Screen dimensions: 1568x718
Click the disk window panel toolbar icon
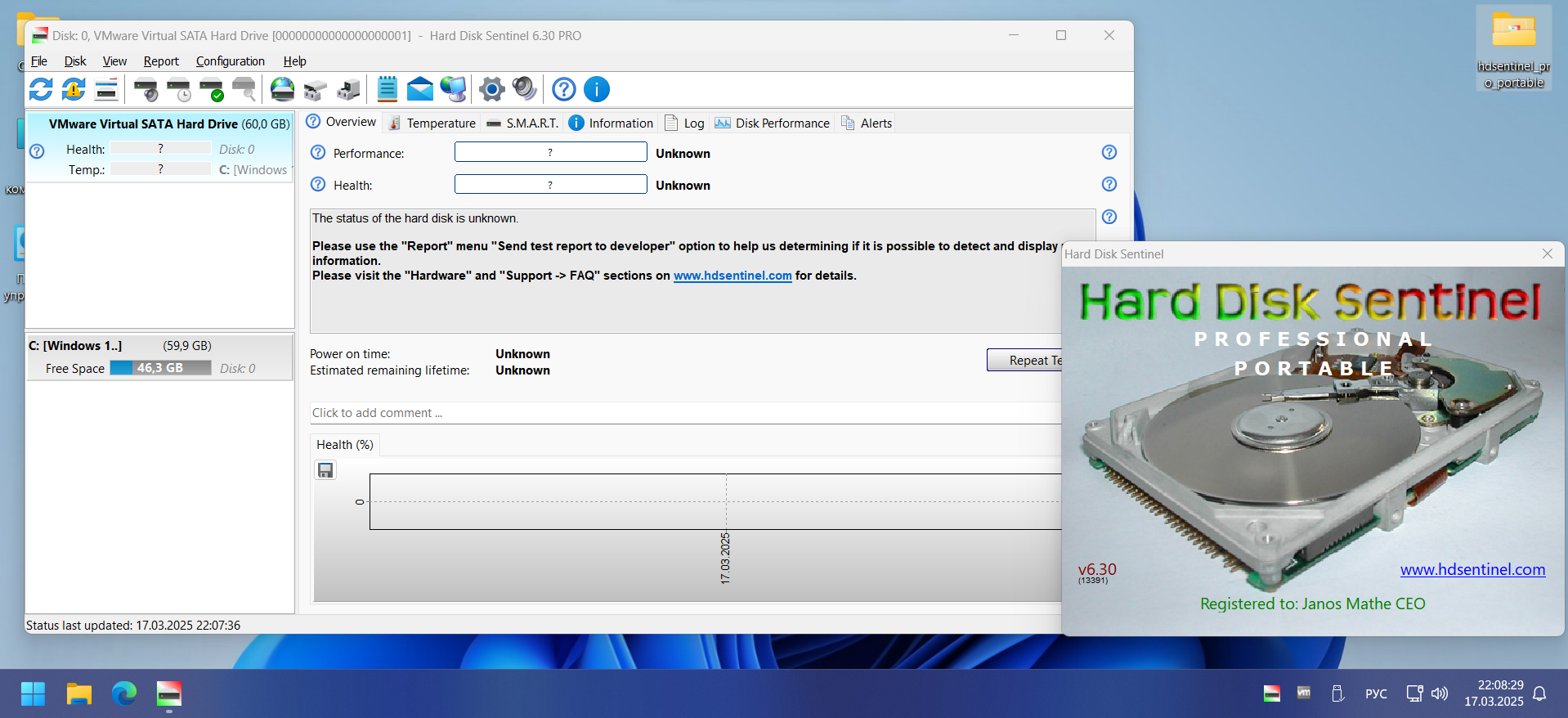(x=106, y=89)
